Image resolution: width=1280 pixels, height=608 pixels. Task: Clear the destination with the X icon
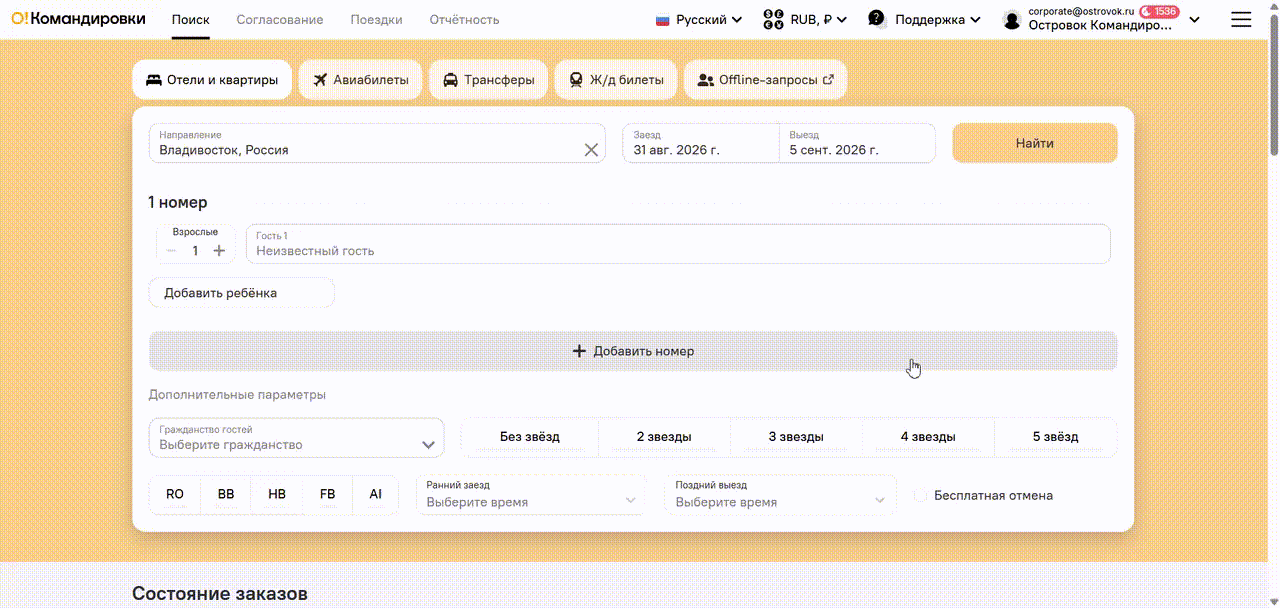[x=591, y=150]
